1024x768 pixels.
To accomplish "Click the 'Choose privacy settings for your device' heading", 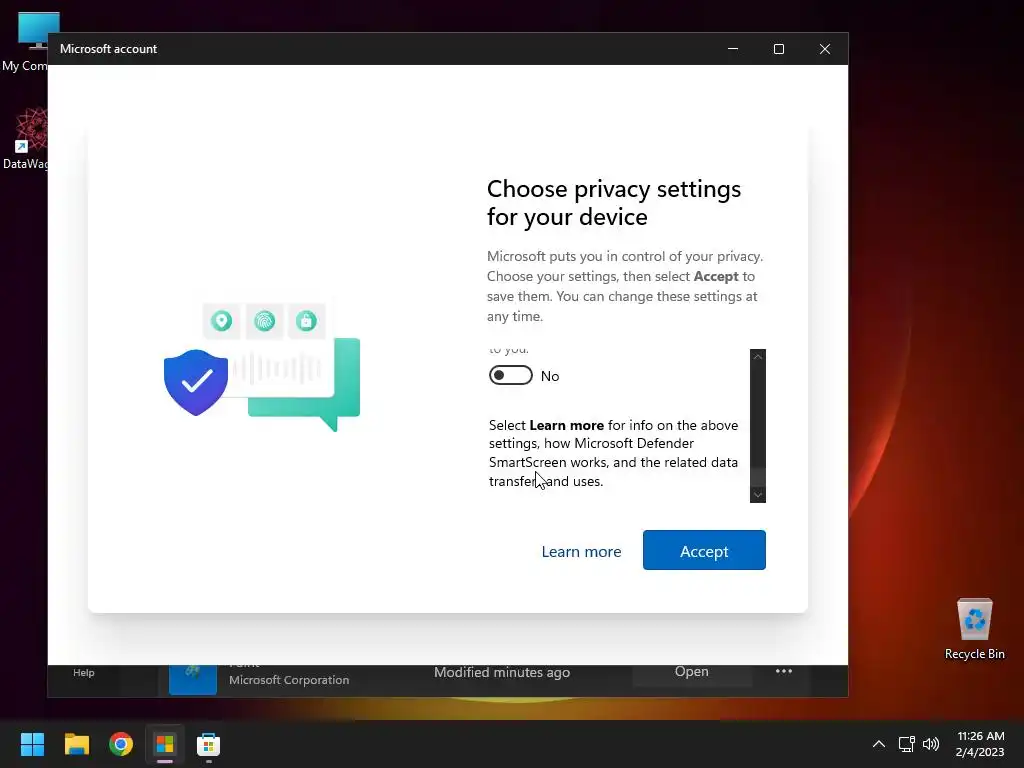I will pos(614,202).
